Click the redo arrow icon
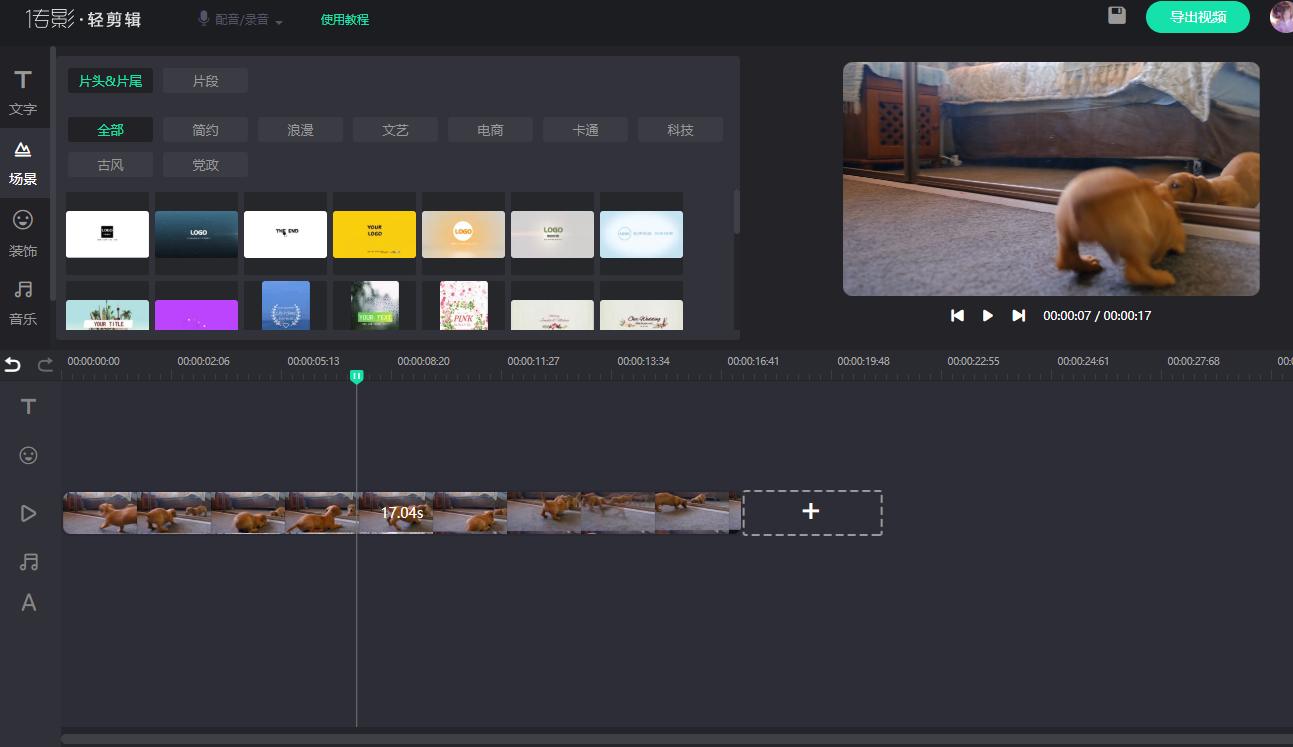The width and height of the screenshot is (1293, 747). point(45,365)
